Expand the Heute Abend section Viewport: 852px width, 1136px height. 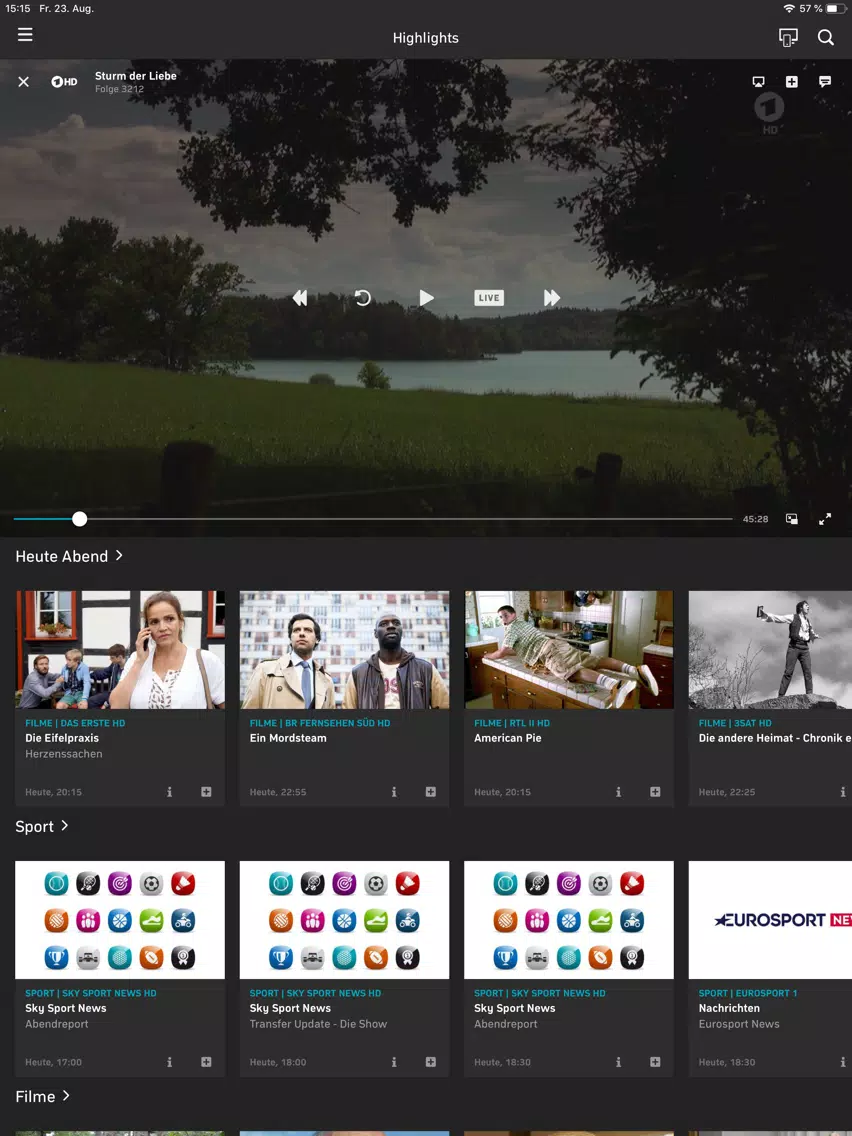coord(70,556)
